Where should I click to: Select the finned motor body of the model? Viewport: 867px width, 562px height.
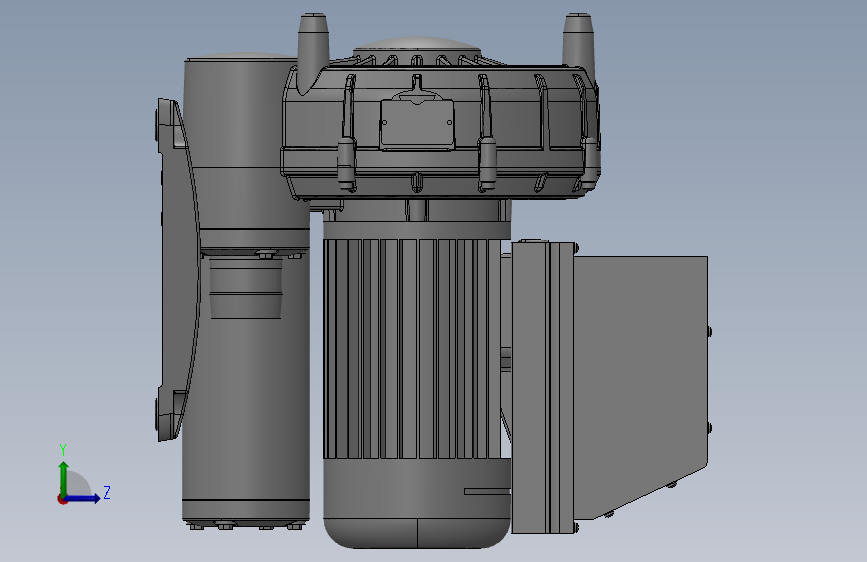click(x=416, y=350)
